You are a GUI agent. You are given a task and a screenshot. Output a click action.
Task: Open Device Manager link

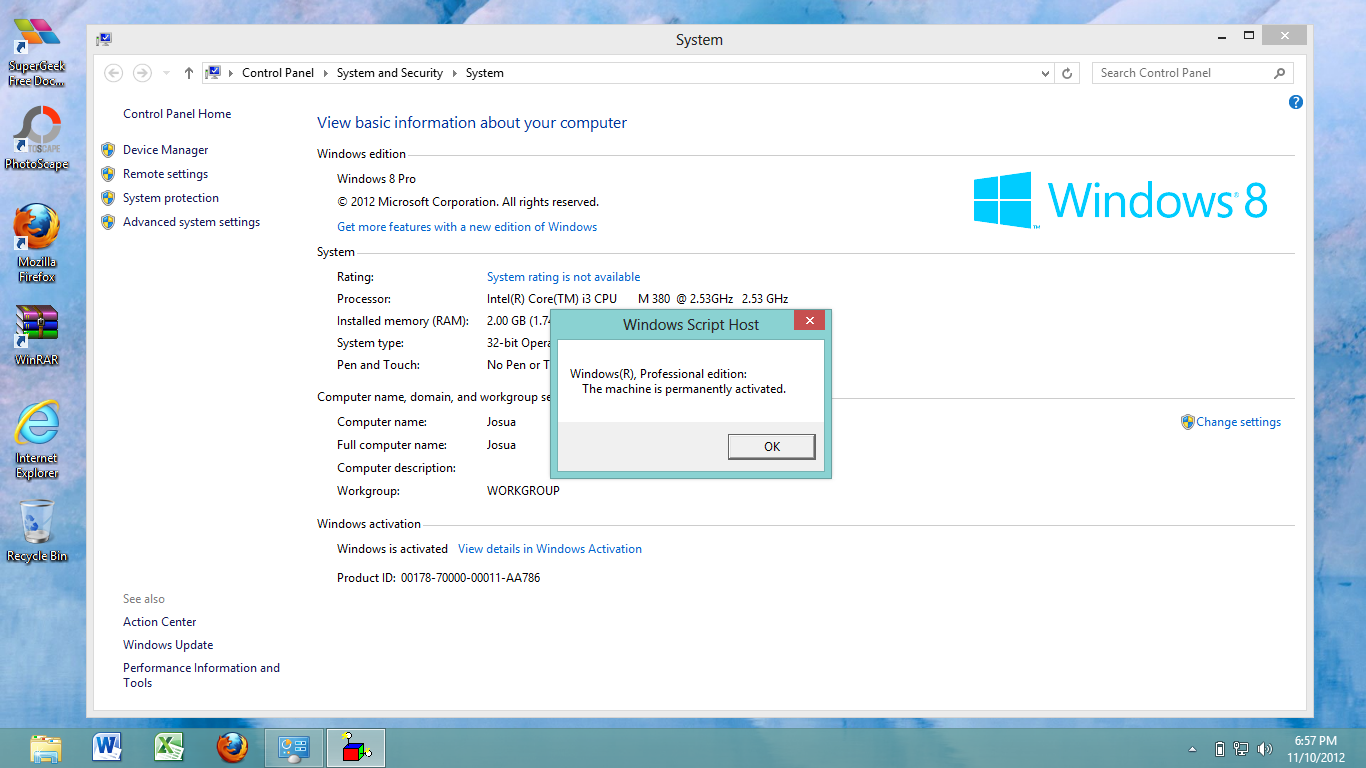pyautogui.click(x=166, y=150)
